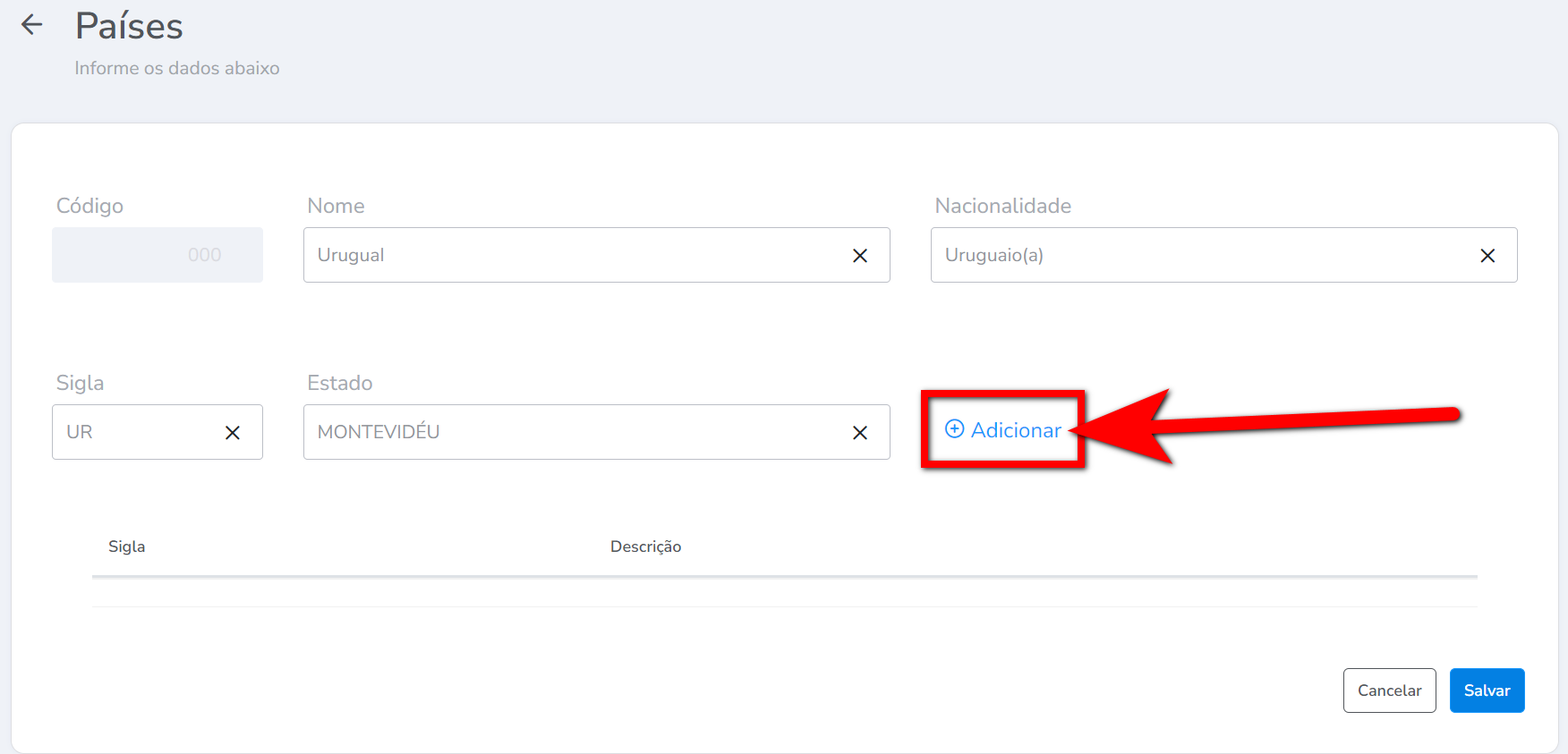Image resolution: width=1568 pixels, height=754 pixels.
Task: Focus the Nacionalidade input containing Uruguaio(a)
Action: tap(1199, 256)
